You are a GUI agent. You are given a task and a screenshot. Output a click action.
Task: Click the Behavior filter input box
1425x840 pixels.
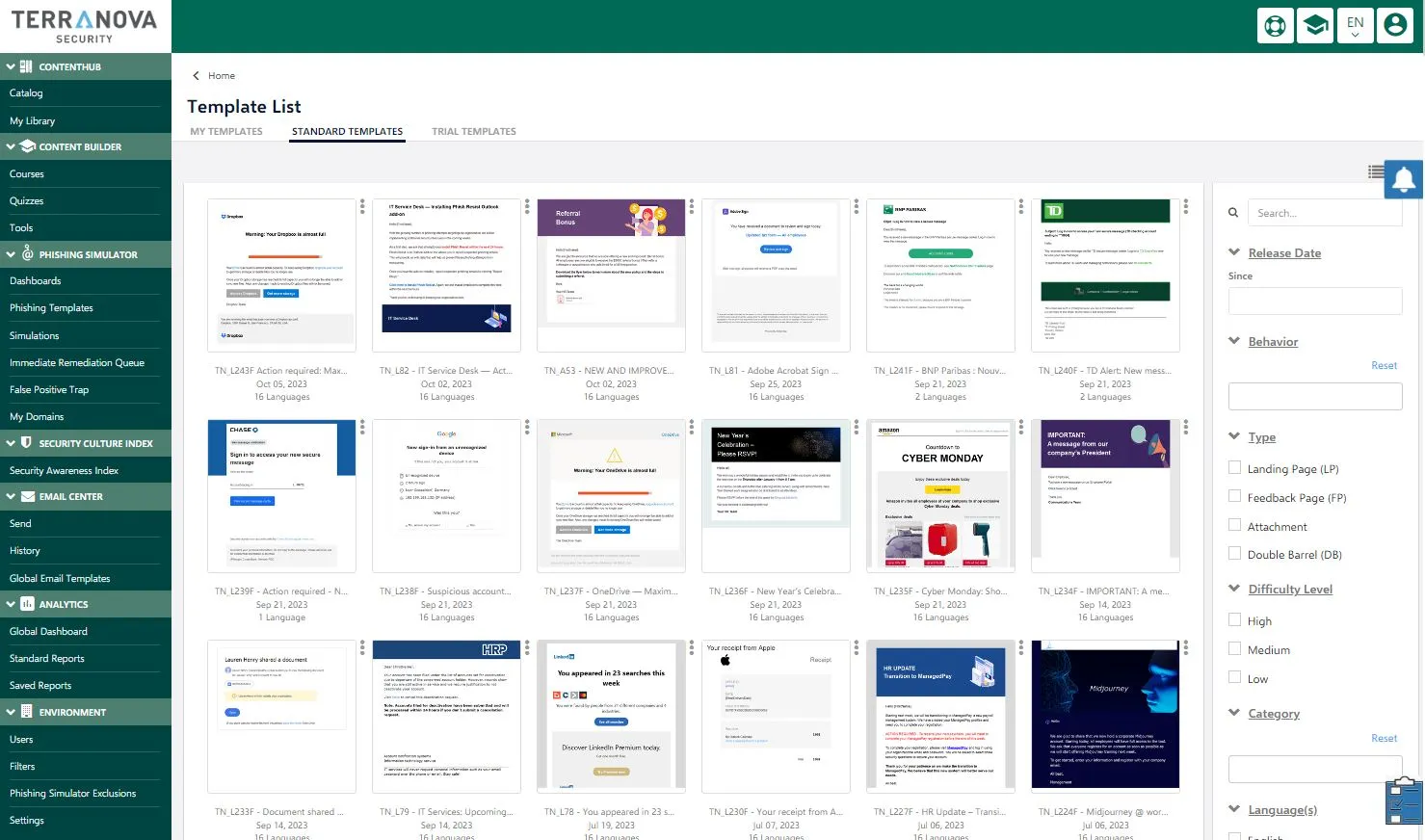[1315, 396]
